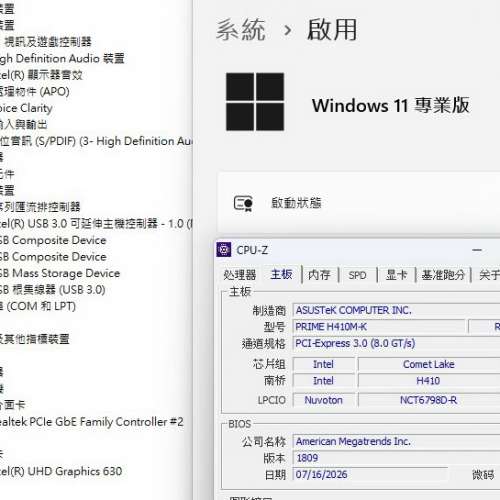Select the NCT6798D-R LPCIO value
This screenshot has width=500, height=500.
429,400
